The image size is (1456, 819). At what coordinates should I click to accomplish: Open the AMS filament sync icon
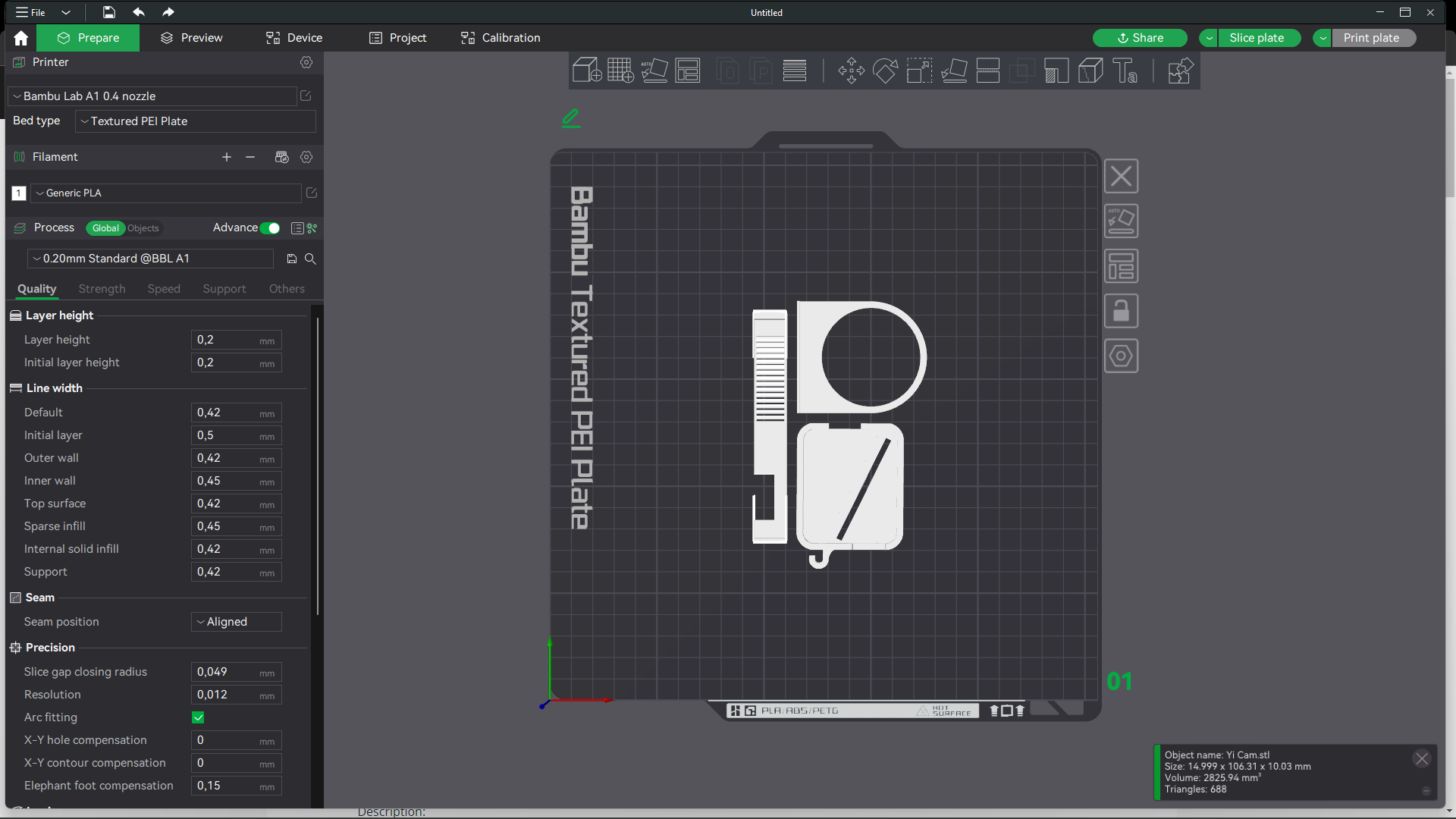coord(282,157)
